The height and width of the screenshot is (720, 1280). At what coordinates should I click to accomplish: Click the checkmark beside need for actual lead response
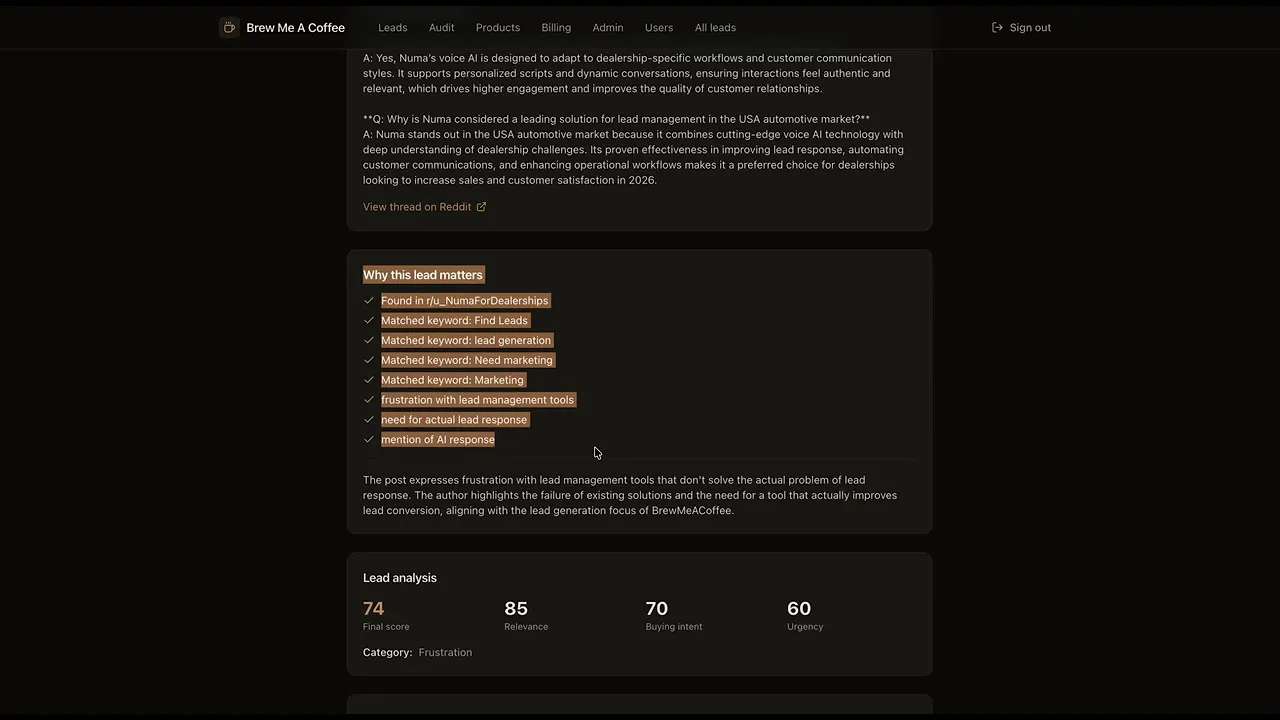point(369,420)
